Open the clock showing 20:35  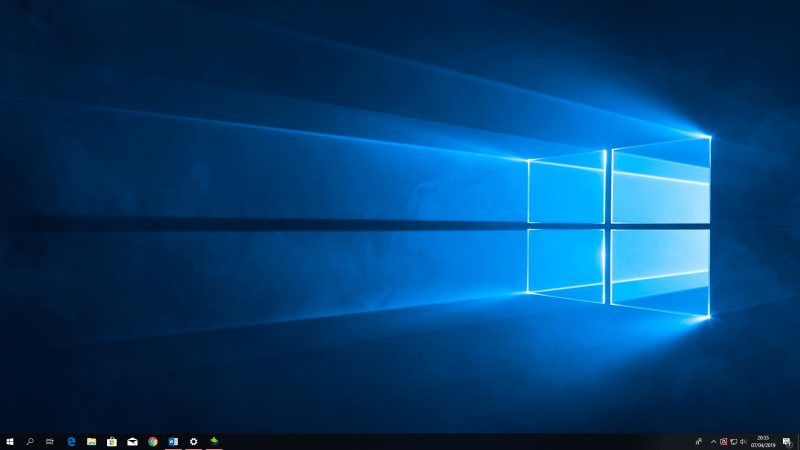click(763, 442)
